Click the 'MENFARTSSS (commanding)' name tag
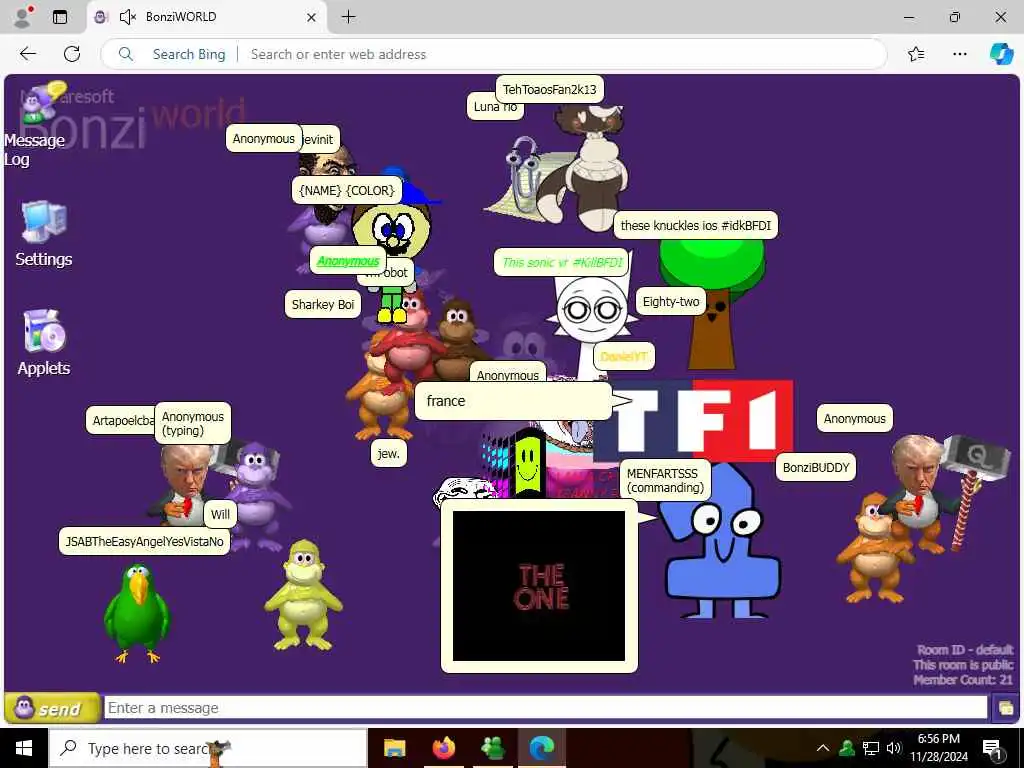 (665, 480)
